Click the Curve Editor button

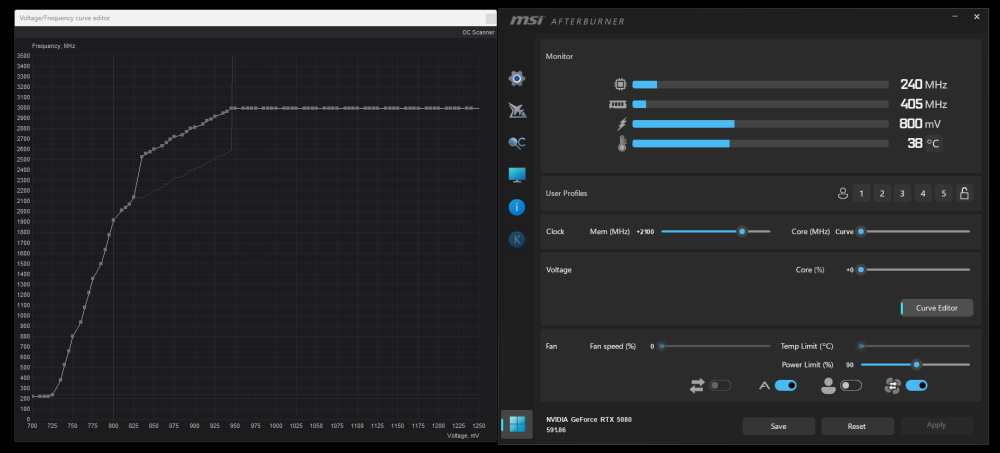pos(937,308)
